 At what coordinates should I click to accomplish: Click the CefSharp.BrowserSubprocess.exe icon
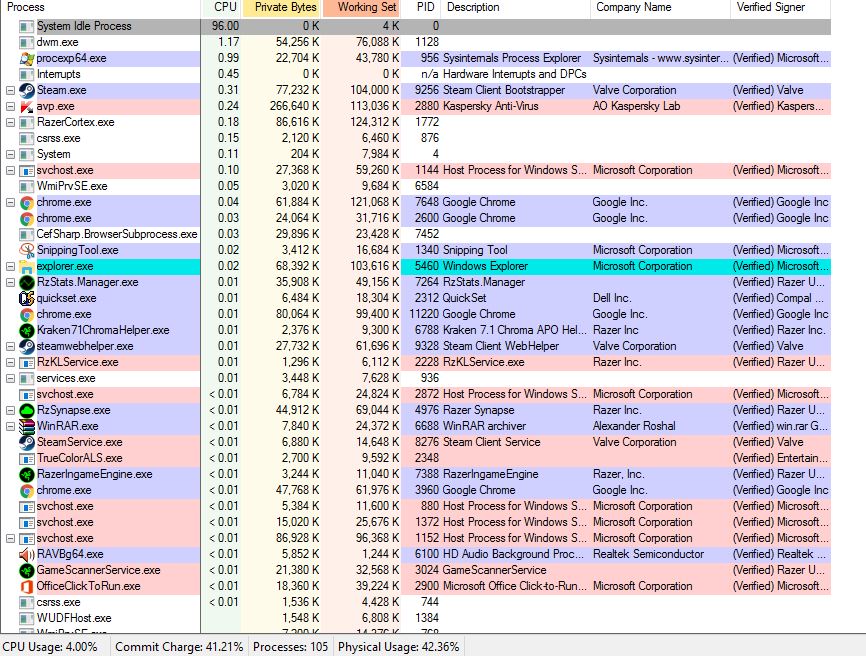[27, 234]
